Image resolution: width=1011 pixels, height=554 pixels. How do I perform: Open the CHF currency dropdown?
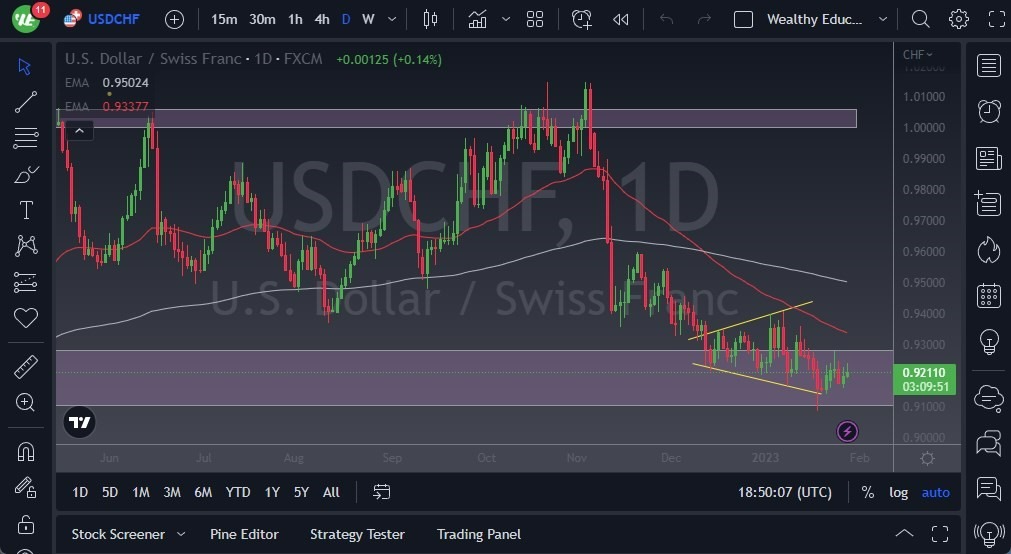(x=918, y=54)
